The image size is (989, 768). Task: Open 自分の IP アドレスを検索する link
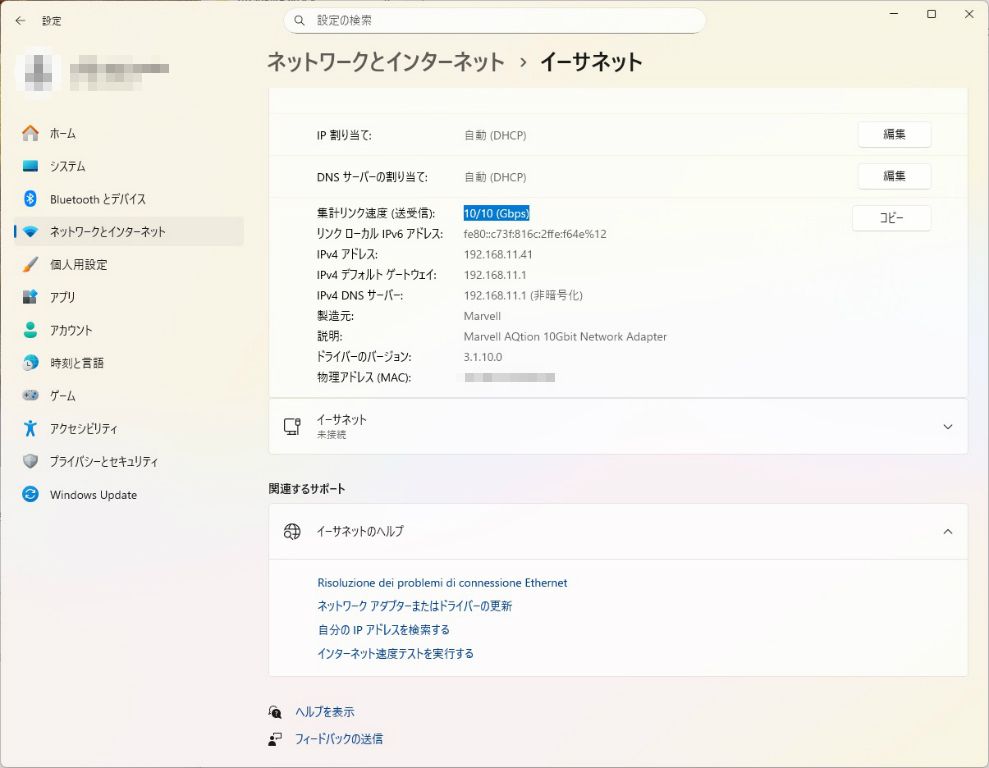pyautogui.click(x=383, y=629)
